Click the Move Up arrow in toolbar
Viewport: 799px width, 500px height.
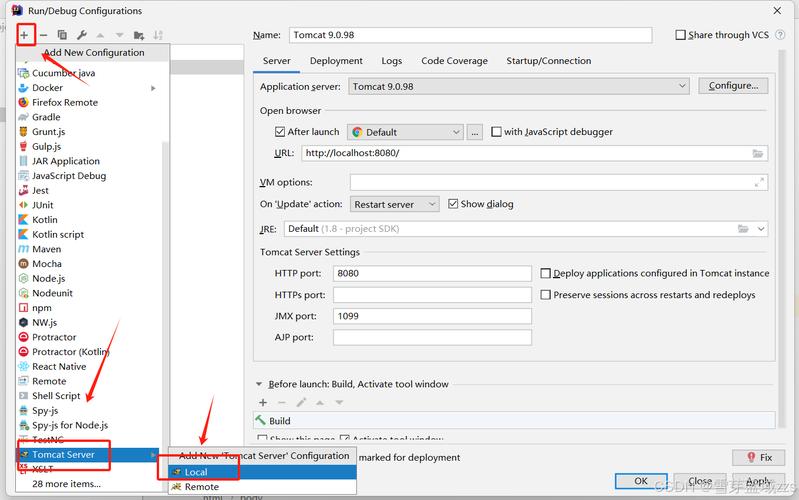(100, 35)
